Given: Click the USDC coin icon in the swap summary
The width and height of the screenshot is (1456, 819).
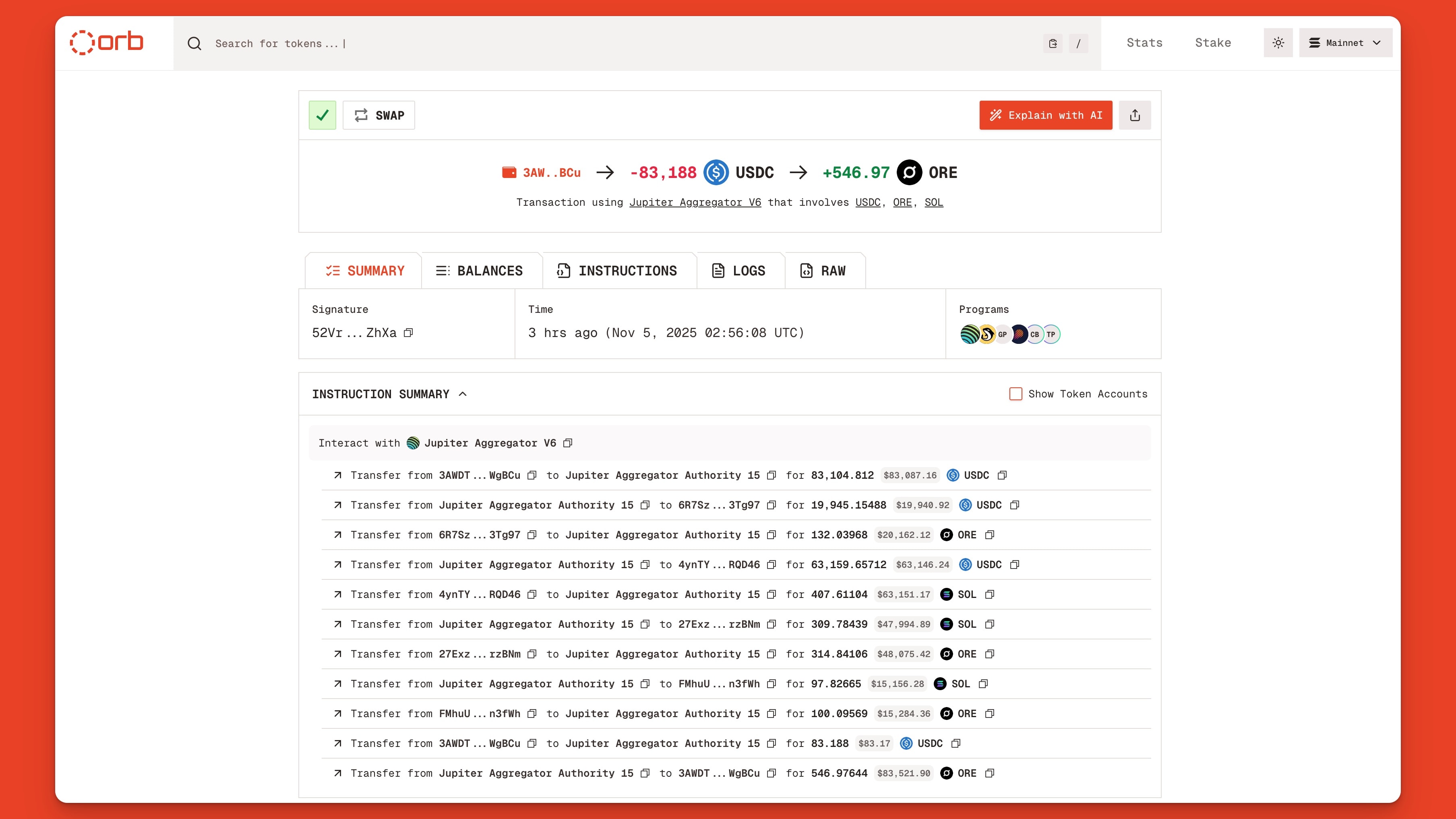Looking at the screenshot, I should point(716,173).
